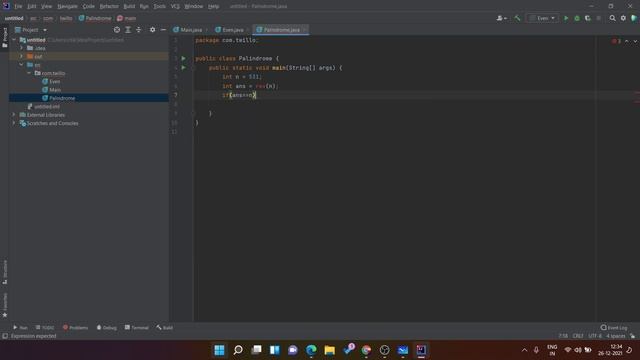Open the Build menu
This screenshot has height=360, width=640.
[129, 7]
